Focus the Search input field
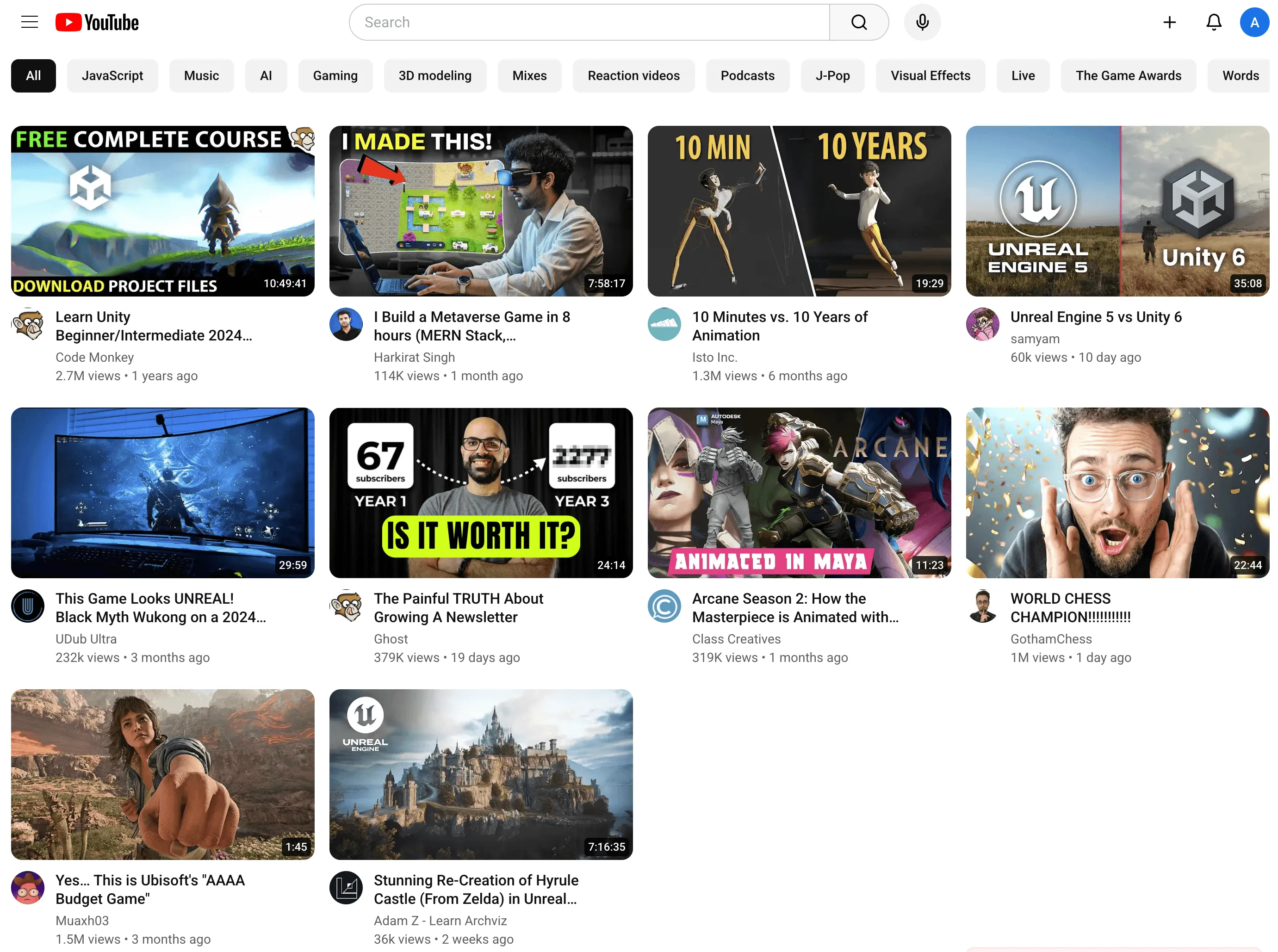The image size is (1278, 952). point(589,23)
